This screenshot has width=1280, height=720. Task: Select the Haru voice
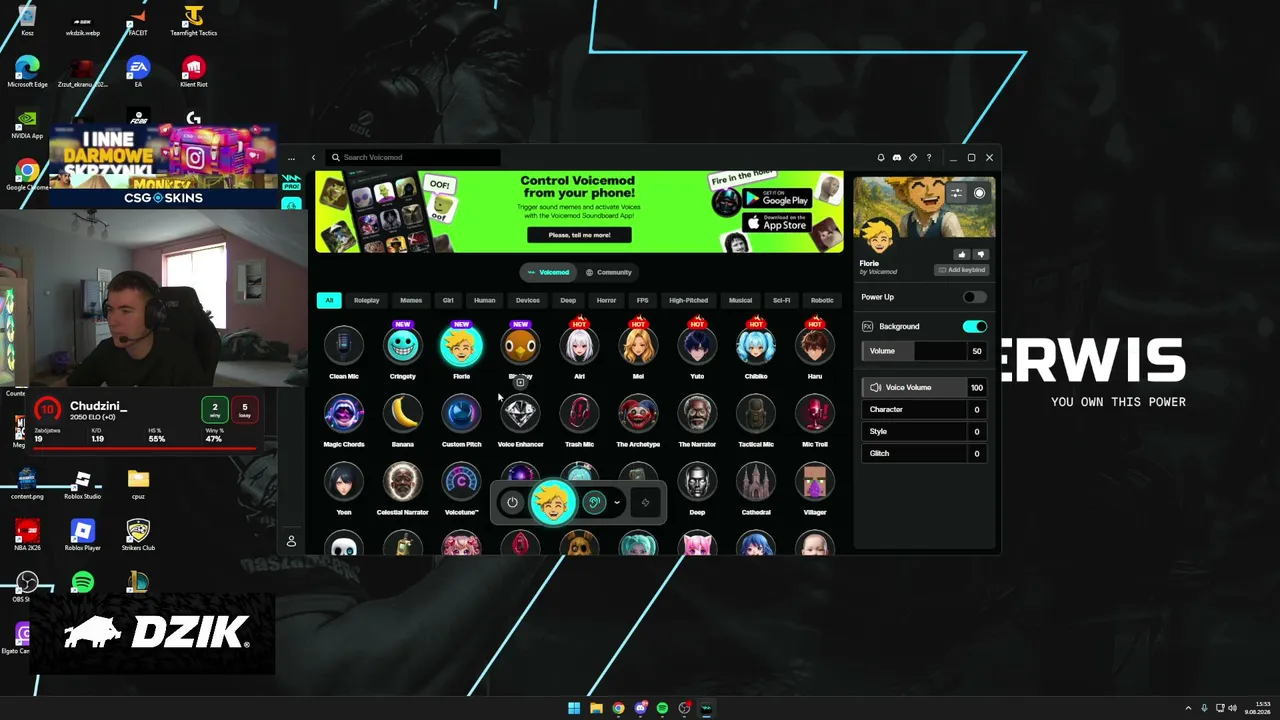point(815,346)
